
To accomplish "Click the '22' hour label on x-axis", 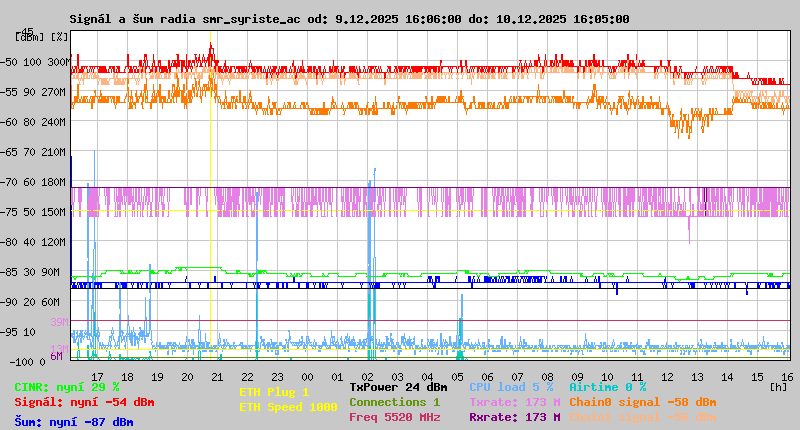I will coord(247,377).
